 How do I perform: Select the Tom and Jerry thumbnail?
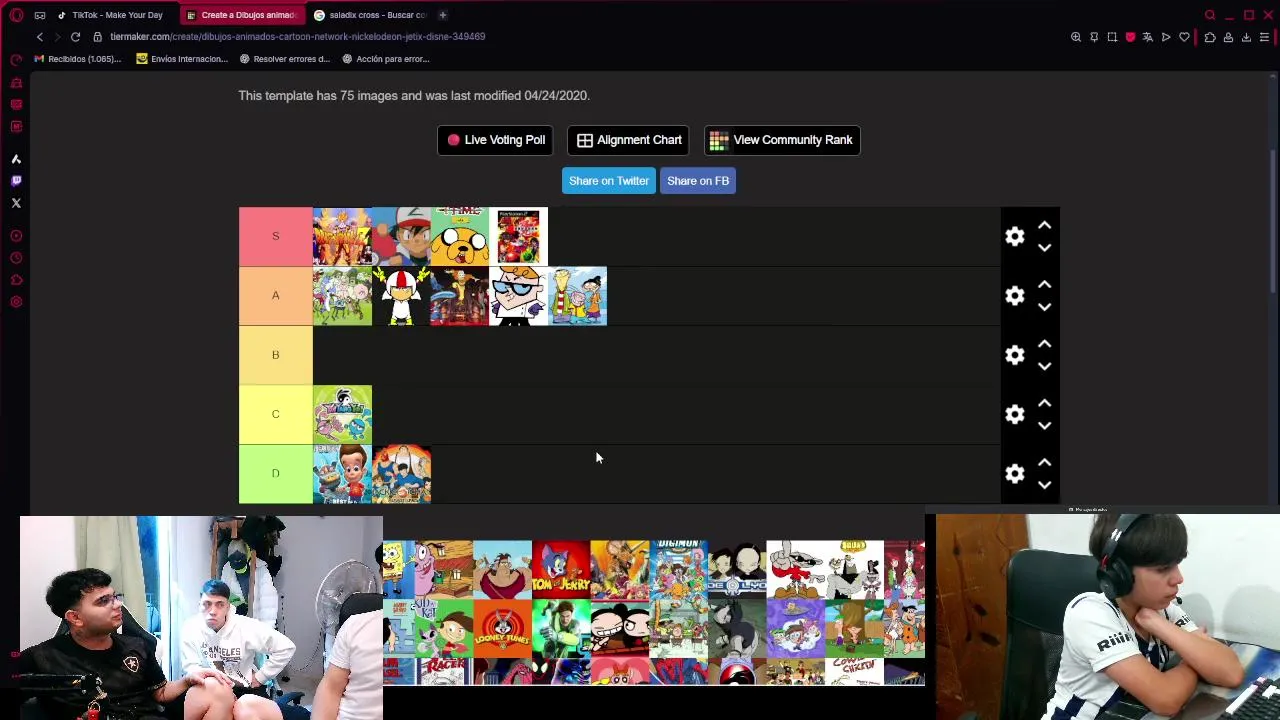[x=561, y=569]
